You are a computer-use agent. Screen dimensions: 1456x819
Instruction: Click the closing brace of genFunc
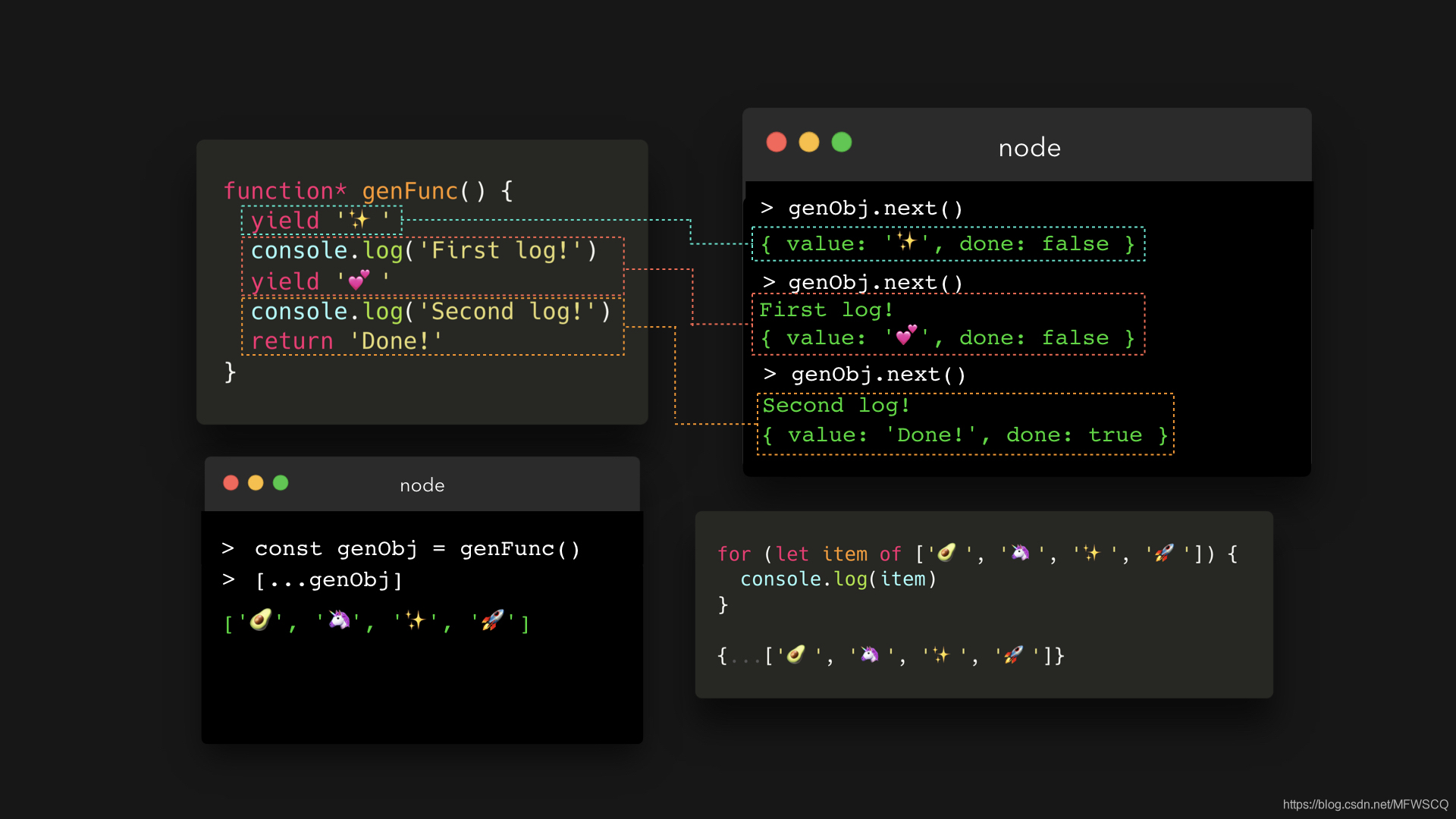[230, 372]
